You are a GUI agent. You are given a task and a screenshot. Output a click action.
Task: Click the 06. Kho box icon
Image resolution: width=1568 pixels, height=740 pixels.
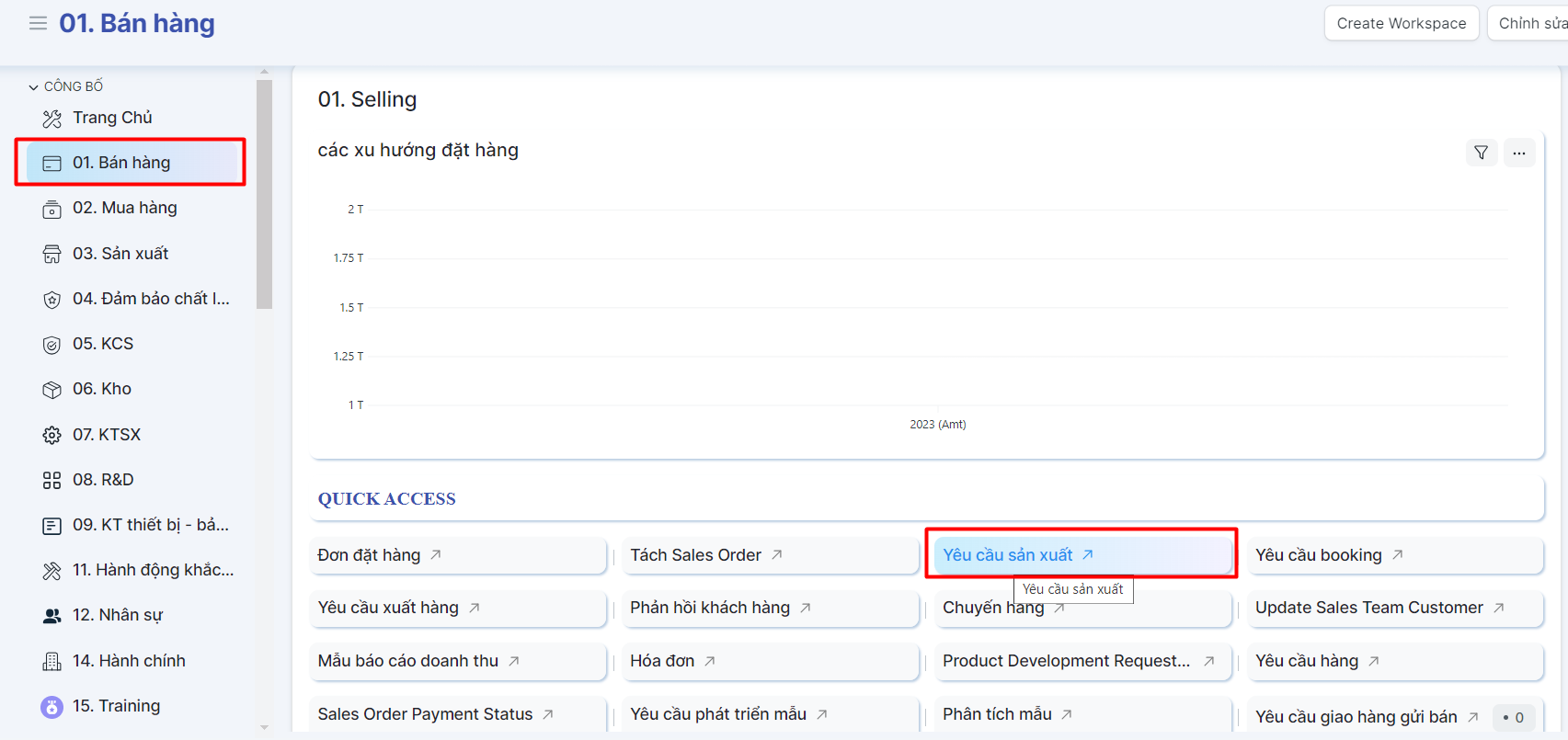[x=52, y=390]
